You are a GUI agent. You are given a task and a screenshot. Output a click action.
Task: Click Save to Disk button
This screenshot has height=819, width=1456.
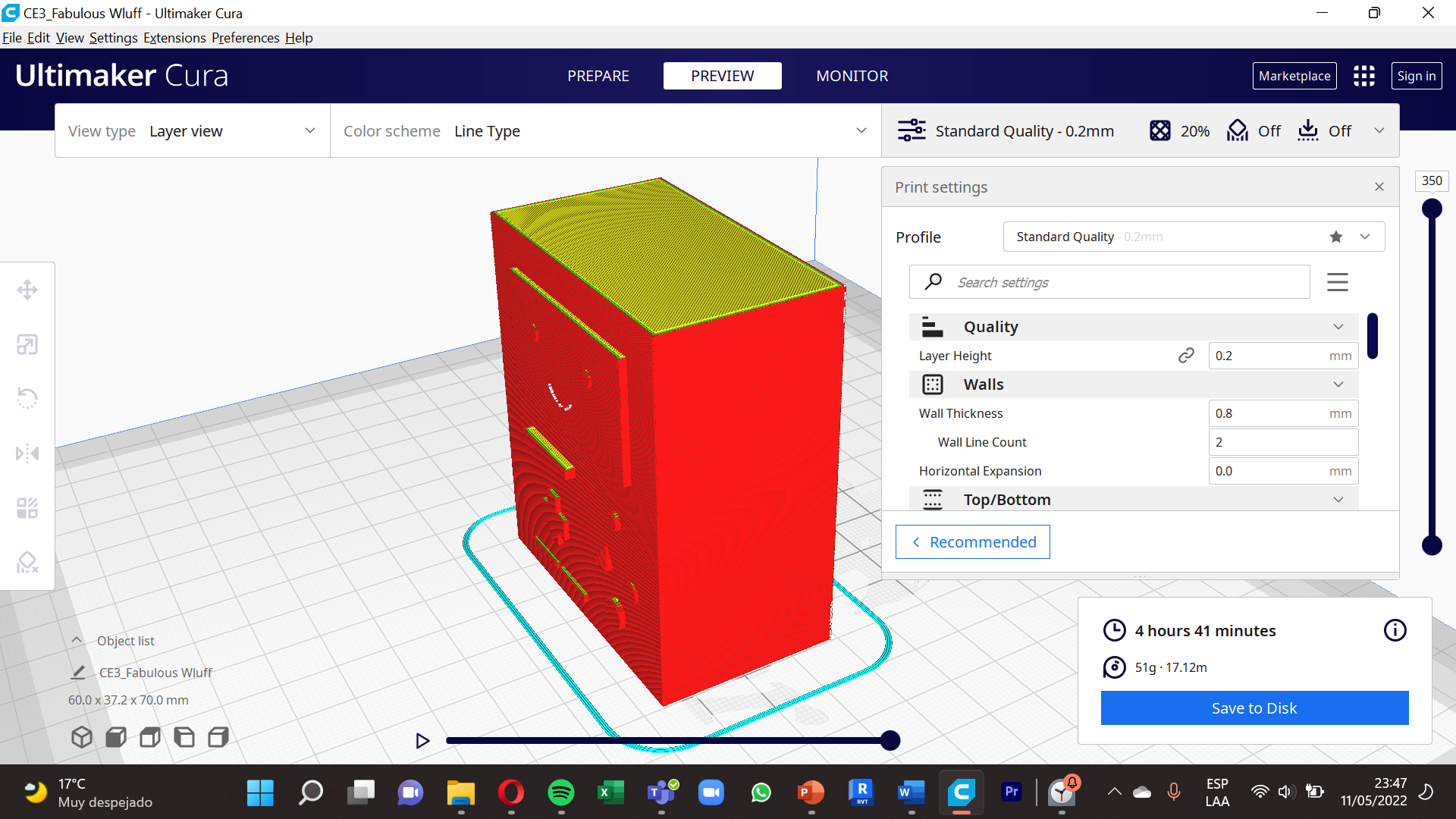[1254, 708]
